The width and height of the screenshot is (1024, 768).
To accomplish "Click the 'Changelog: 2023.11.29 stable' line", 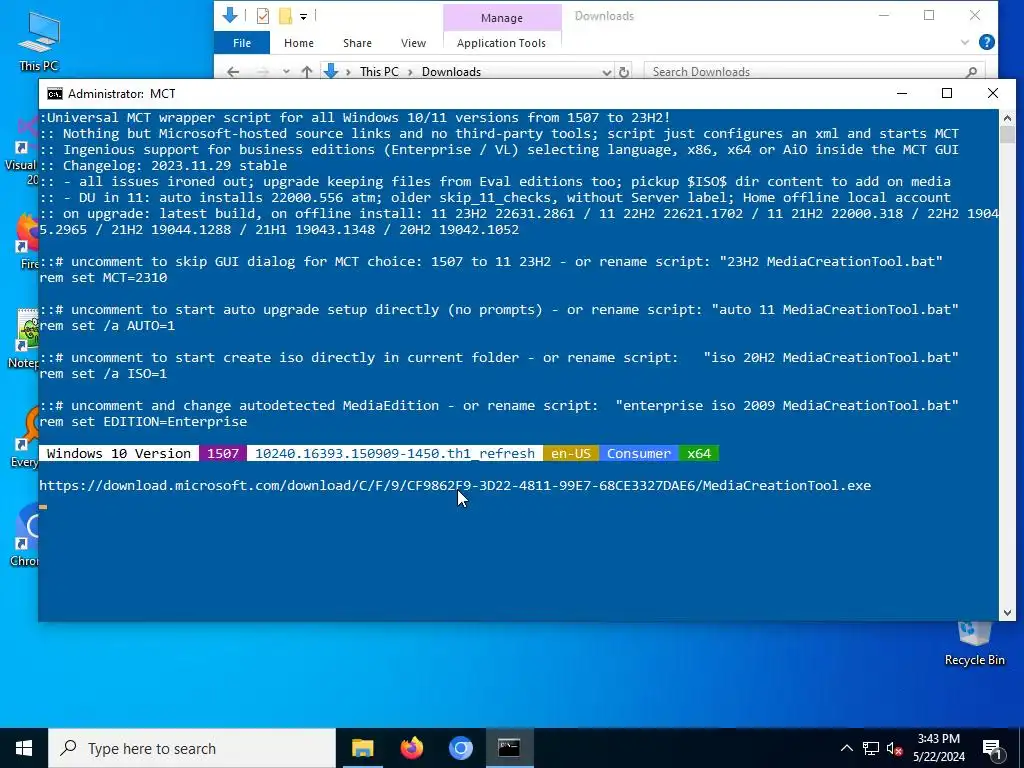I will (163, 165).
